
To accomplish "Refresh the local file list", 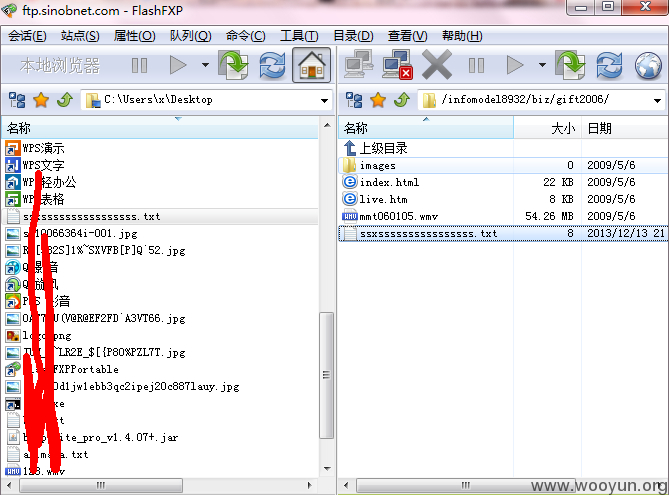I will click(272, 65).
